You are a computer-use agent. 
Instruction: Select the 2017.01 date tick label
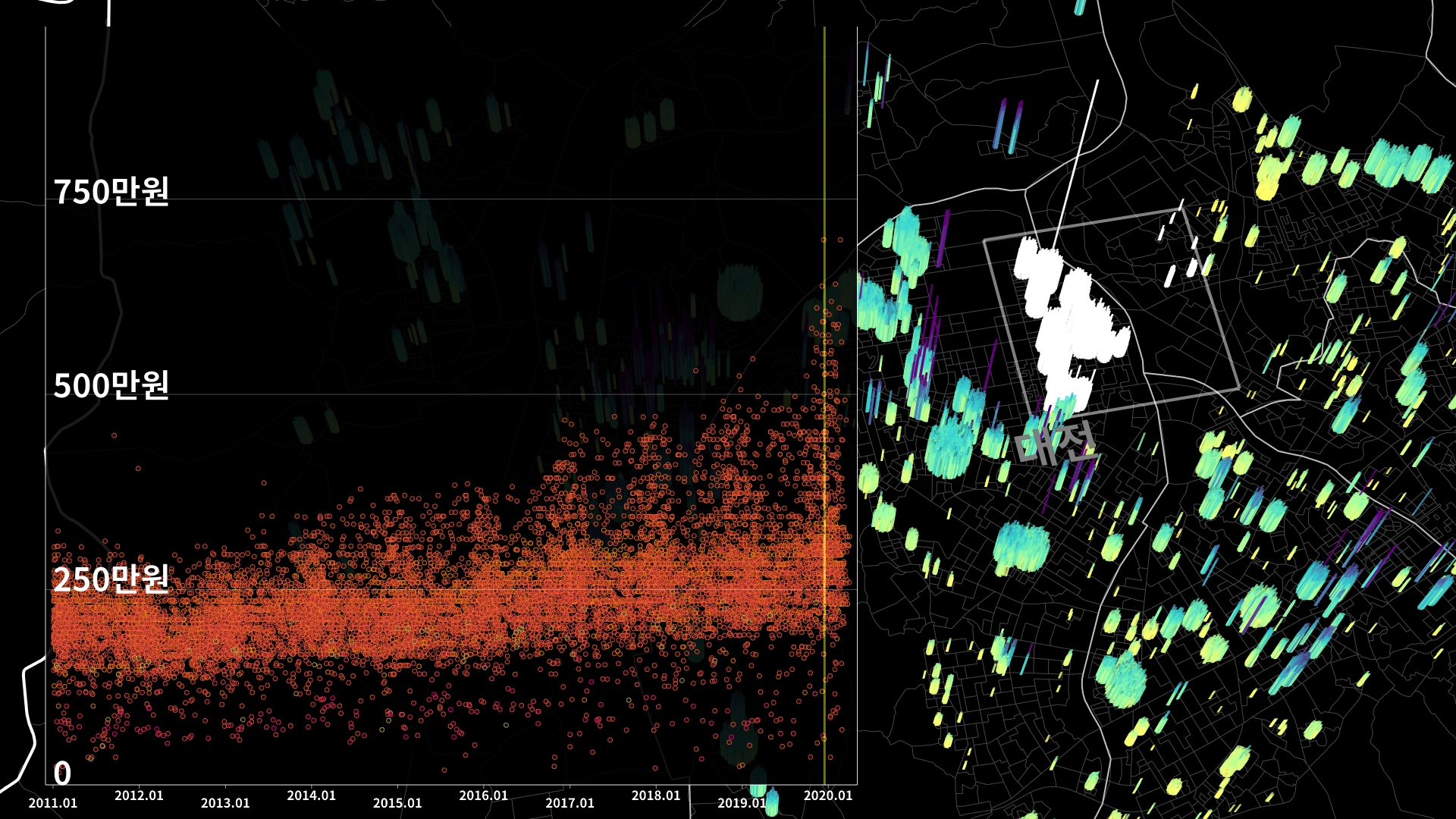click(570, 803)
